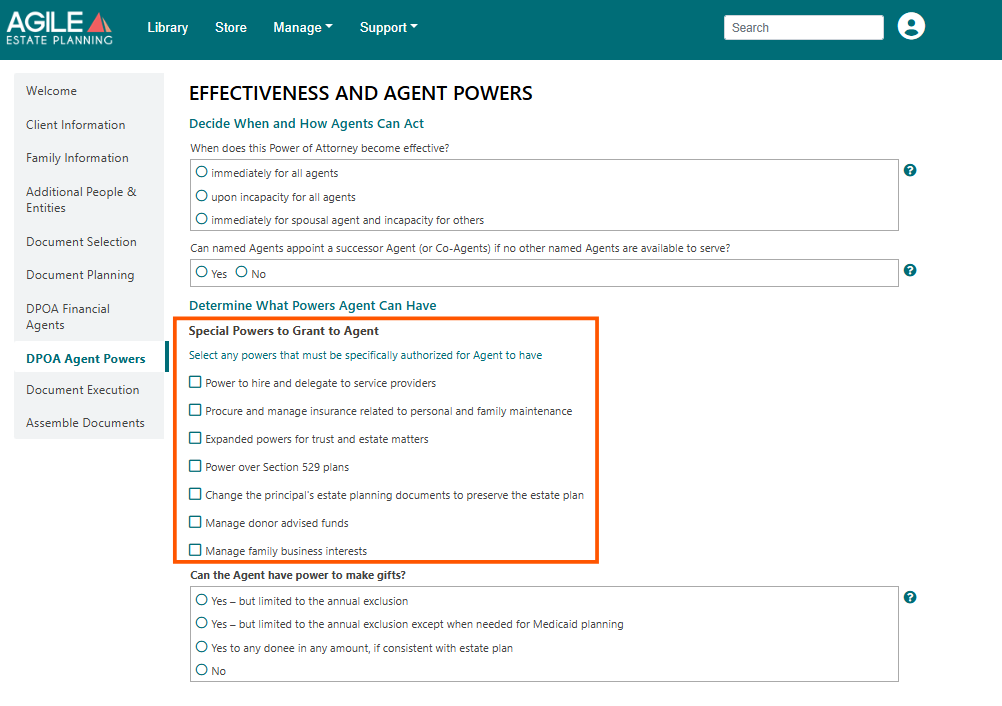Select 'immediately for all agents' option

pos(201,172)
